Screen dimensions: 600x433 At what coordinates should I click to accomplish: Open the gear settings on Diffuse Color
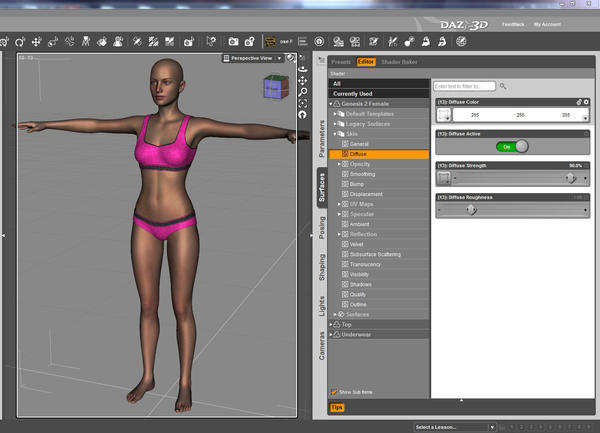586,102
